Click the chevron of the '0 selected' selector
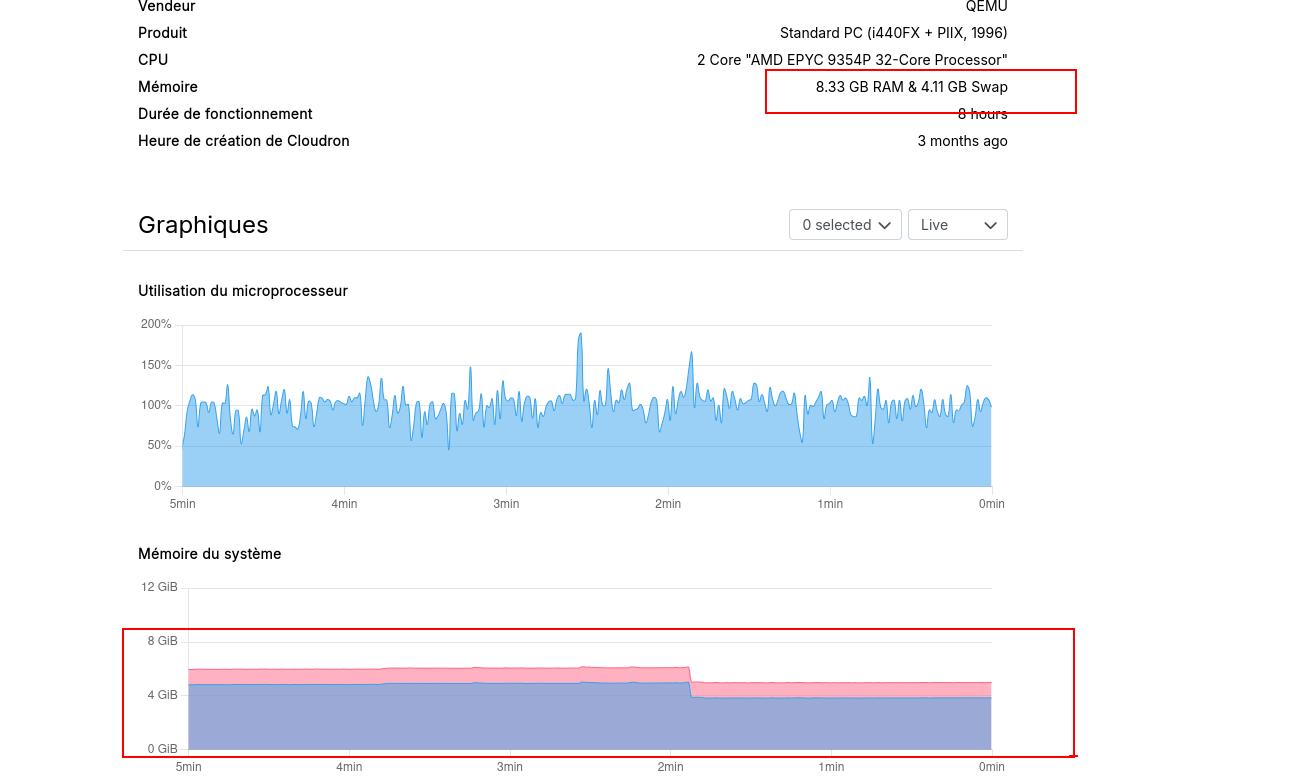The image size is (1307, 778). point(884,225)
